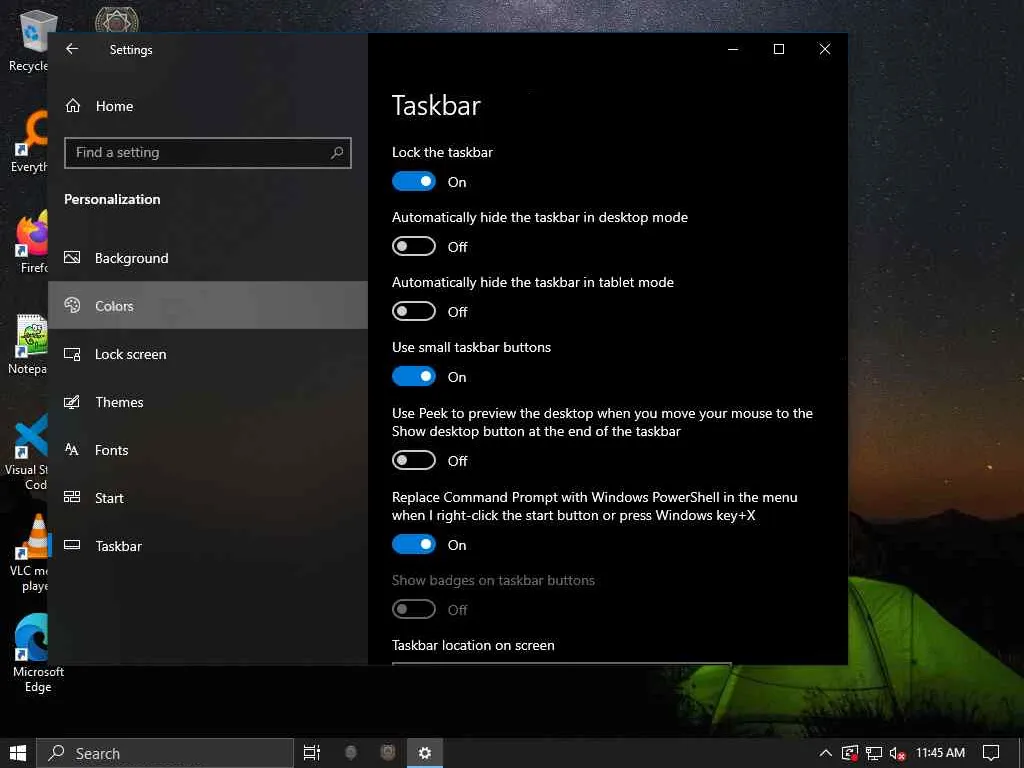Screen dimensions: 1024x768
Task: Open the Firefox desktop shortcut
Action: 29,242
